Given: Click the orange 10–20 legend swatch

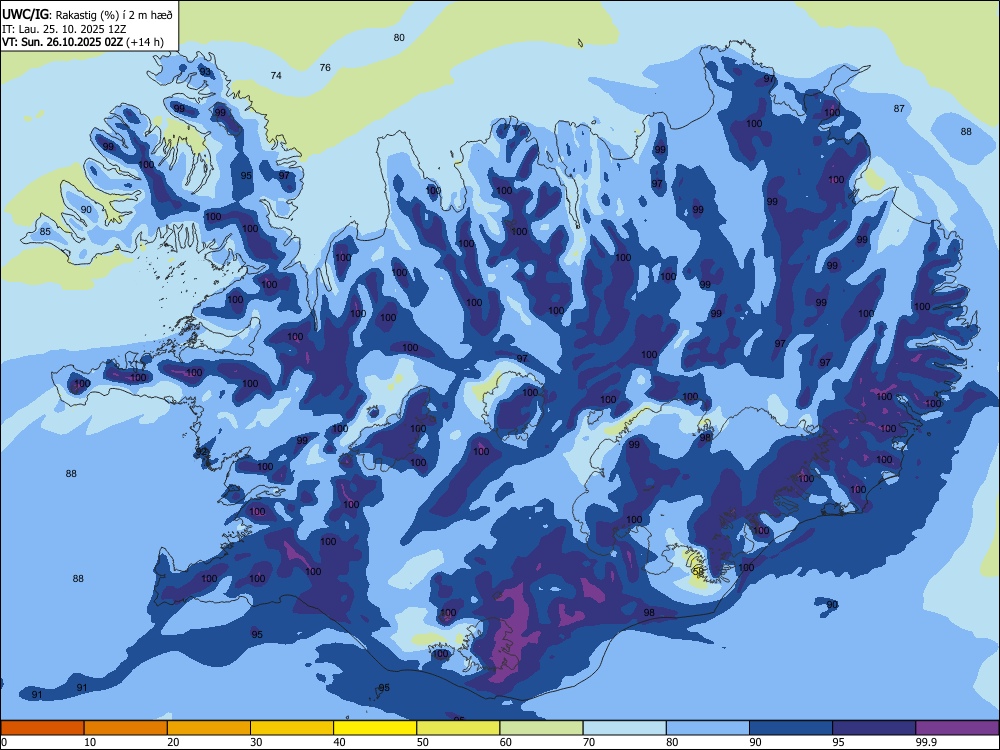Looking at the screenshot, I should tap(126, 728).
